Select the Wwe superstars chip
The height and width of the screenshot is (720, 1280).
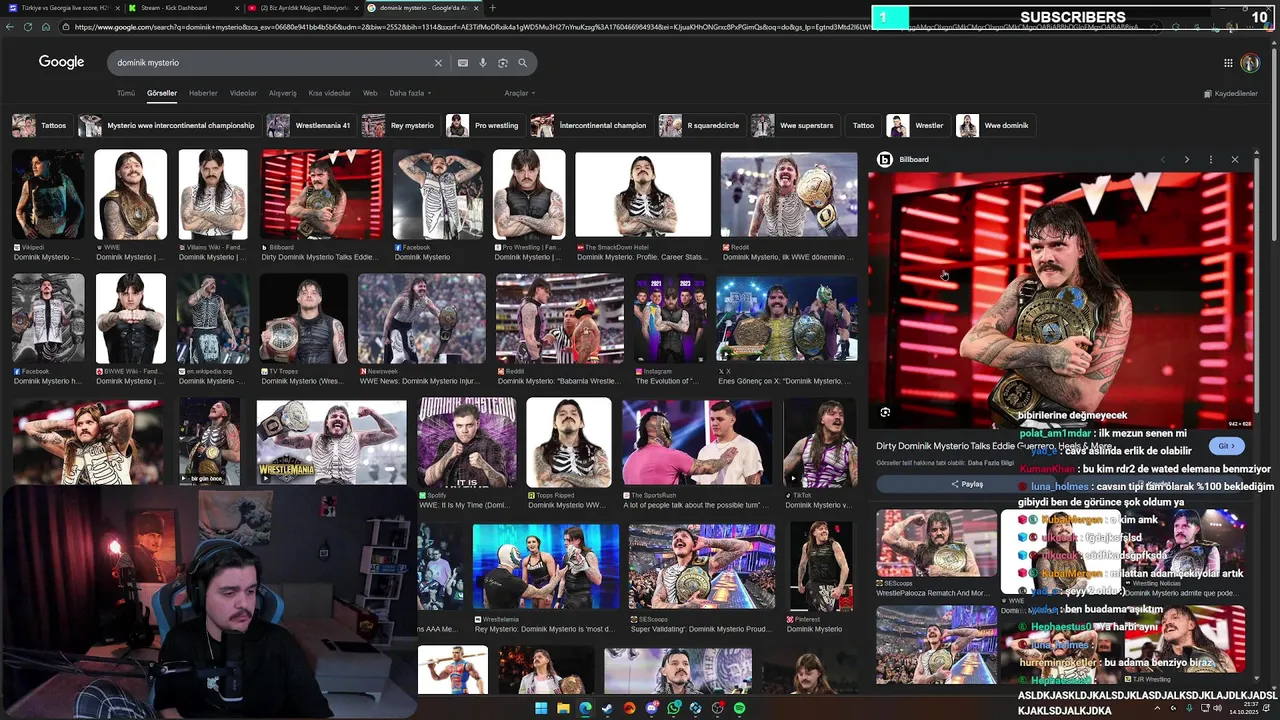click(x=794, y=125)
